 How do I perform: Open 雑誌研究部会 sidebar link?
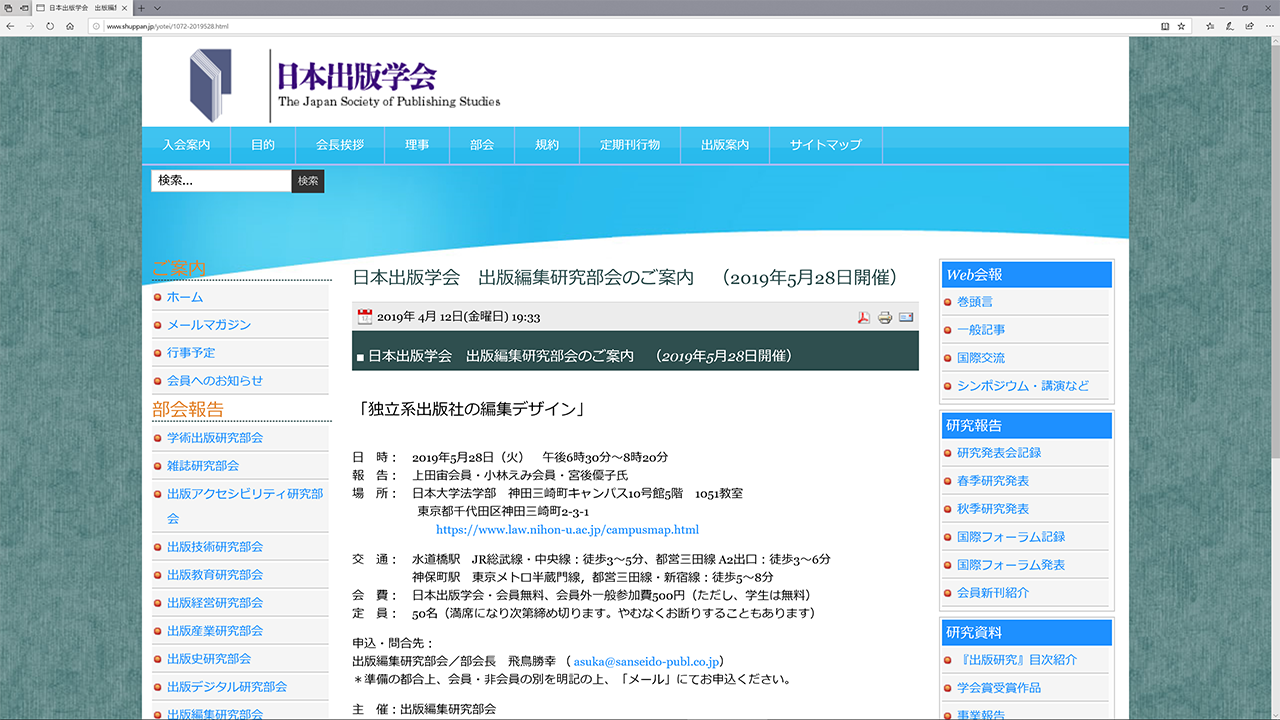pos(203,466)
